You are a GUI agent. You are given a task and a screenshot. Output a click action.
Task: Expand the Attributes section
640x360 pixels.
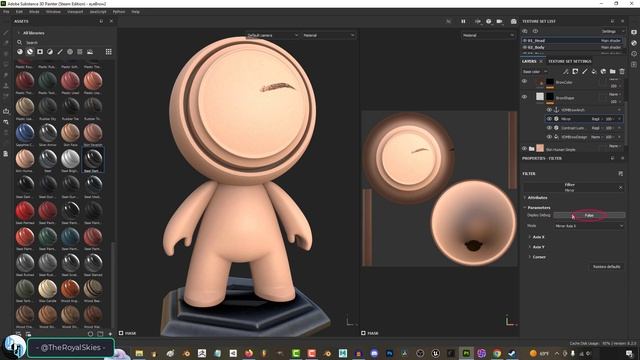tap(537, 198)
